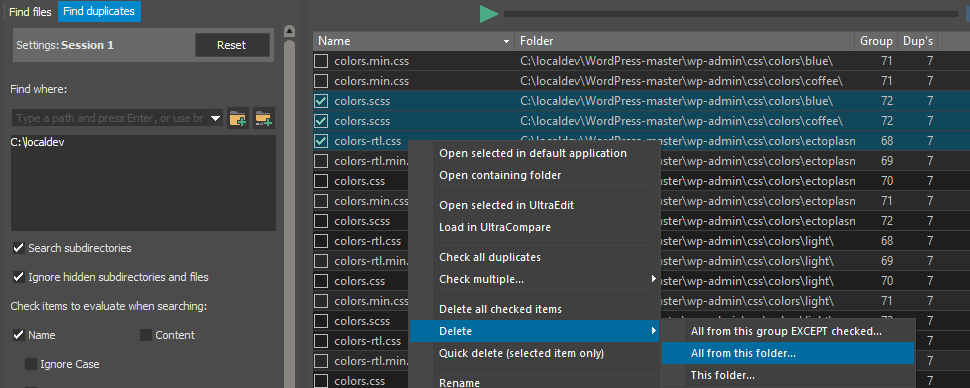Select All from this group EXCEPT checked...
Image resolution: width=970 pixels, height=388 pixels.
pos(786,331)
